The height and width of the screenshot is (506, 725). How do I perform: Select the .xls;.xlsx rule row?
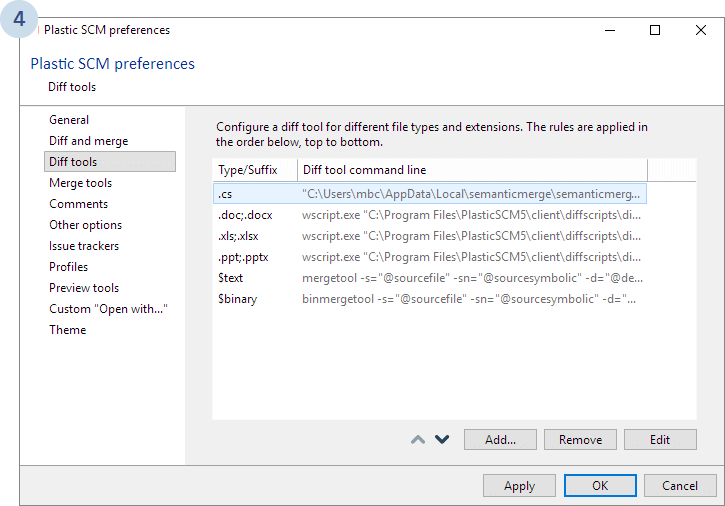[430, 236]
